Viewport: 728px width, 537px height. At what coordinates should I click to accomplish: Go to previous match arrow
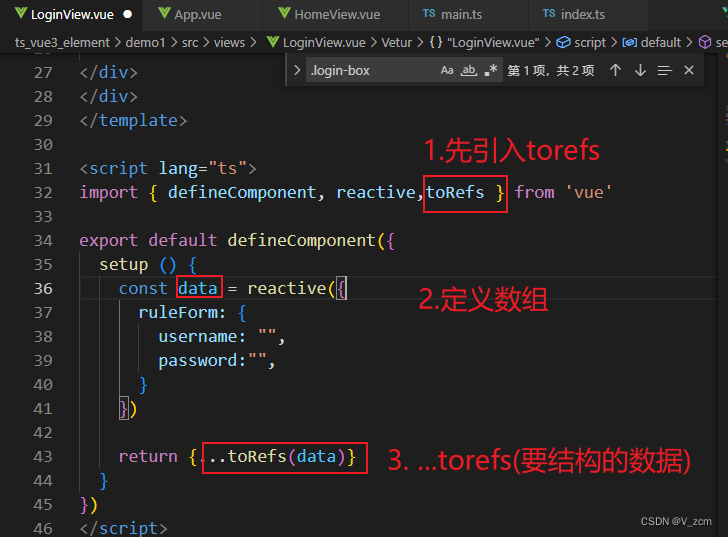616,71
